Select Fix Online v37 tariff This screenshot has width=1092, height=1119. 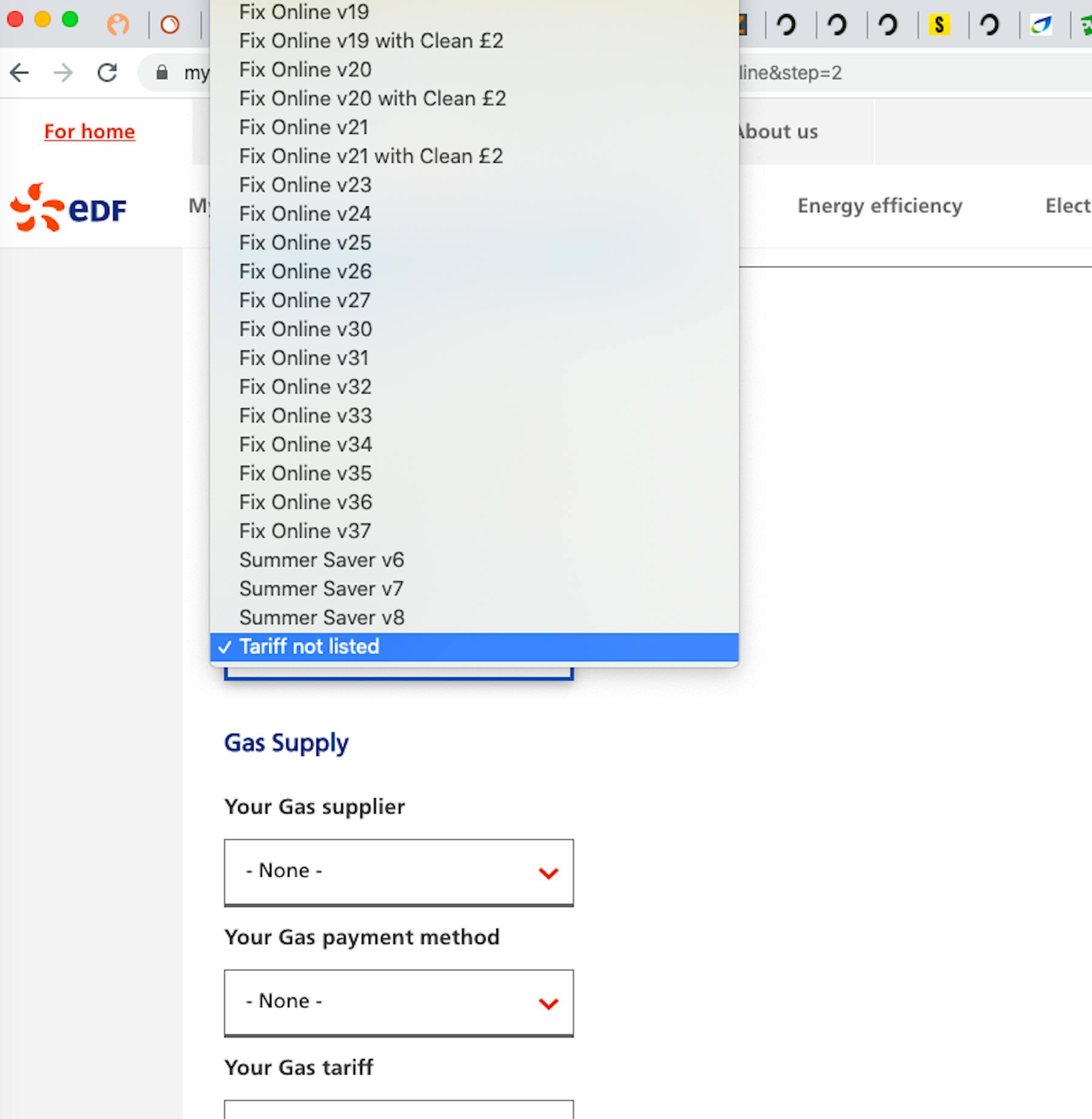click(474, 531)
